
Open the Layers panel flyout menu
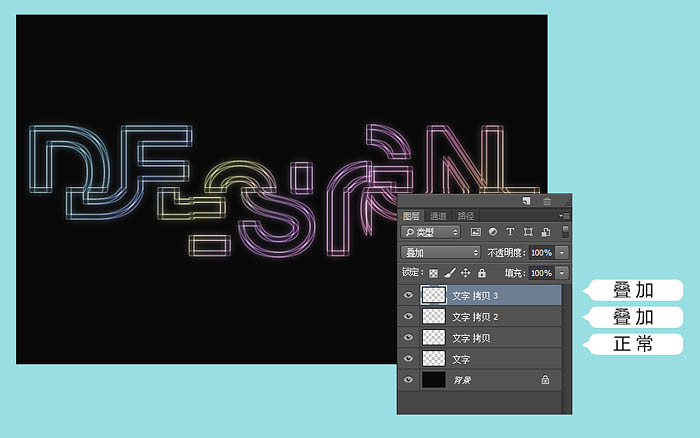click(x=565, y=216)
